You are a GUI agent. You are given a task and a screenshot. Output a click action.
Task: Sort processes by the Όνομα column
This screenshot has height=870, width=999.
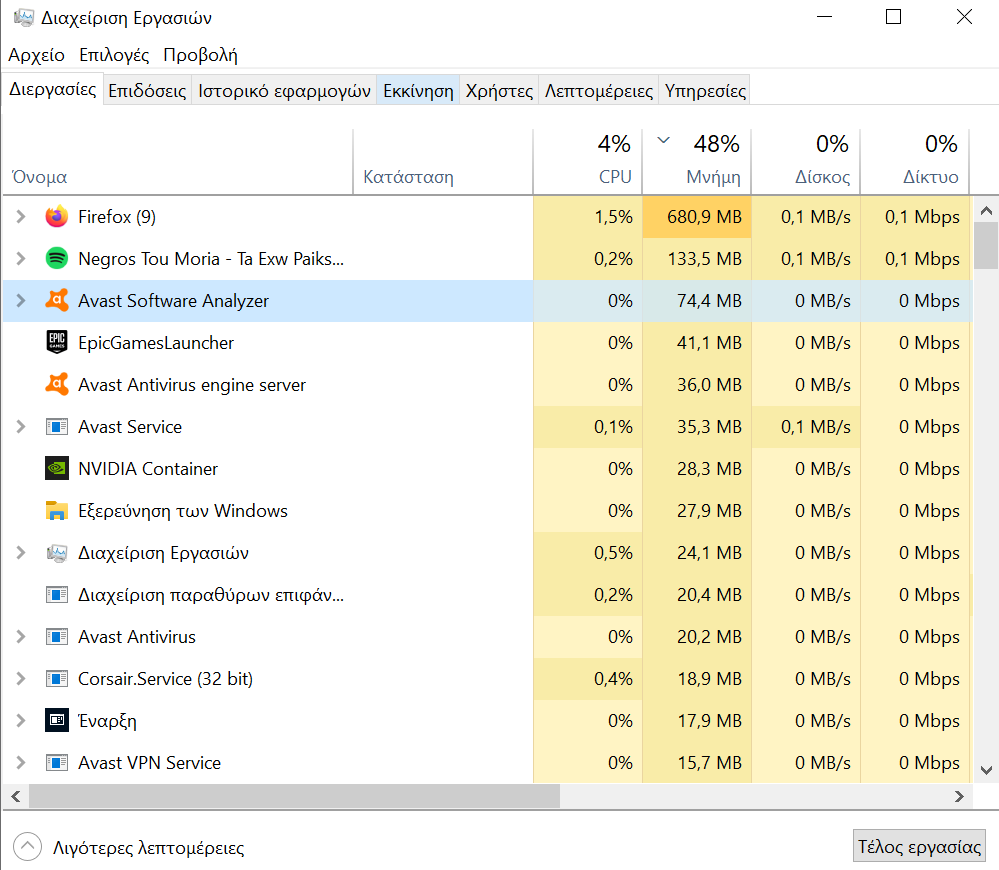coord(178,162)
